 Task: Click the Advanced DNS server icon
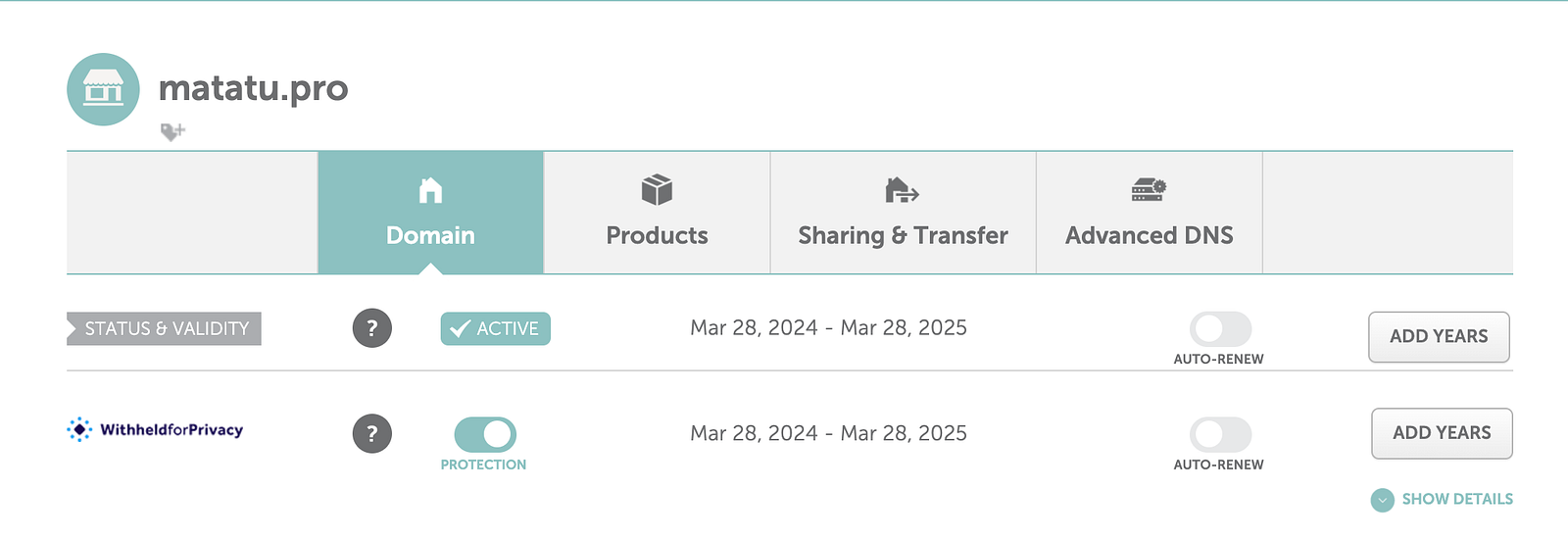[x=1149, y=189]
